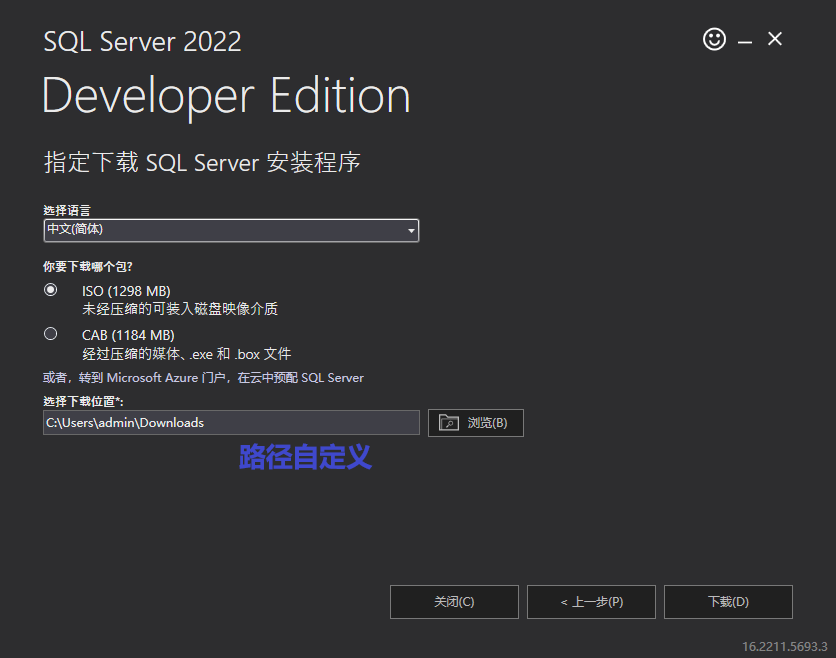The height and width of the screenshot is (658, 836).
Task: Click the ISO description 未经压缩的可装入磁盘映像介质
Action: click(180, 309)
